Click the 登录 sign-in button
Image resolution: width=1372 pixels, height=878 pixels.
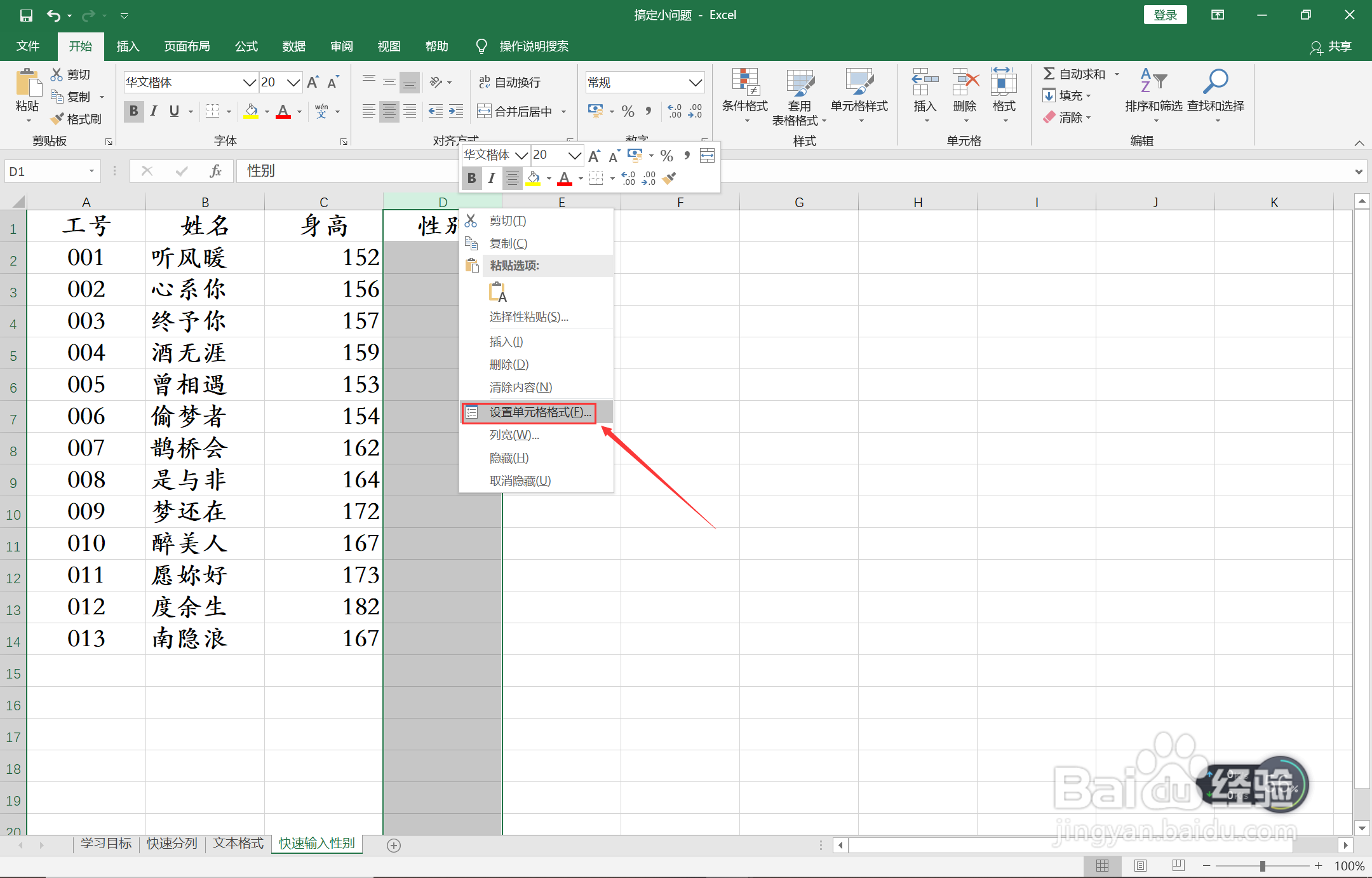(x=1165, y=15)
